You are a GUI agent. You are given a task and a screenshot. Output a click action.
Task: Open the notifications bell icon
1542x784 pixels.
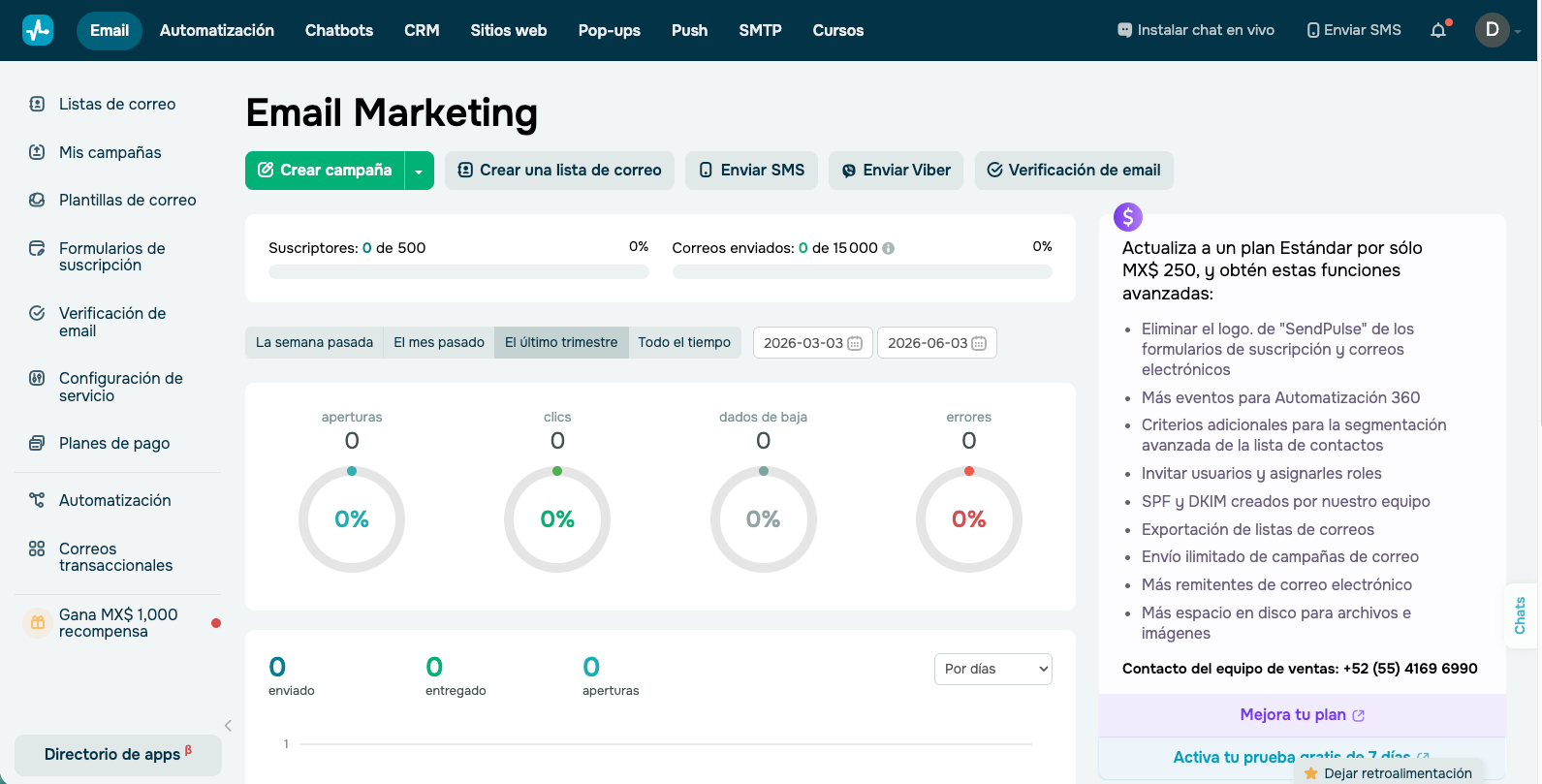1438,30
